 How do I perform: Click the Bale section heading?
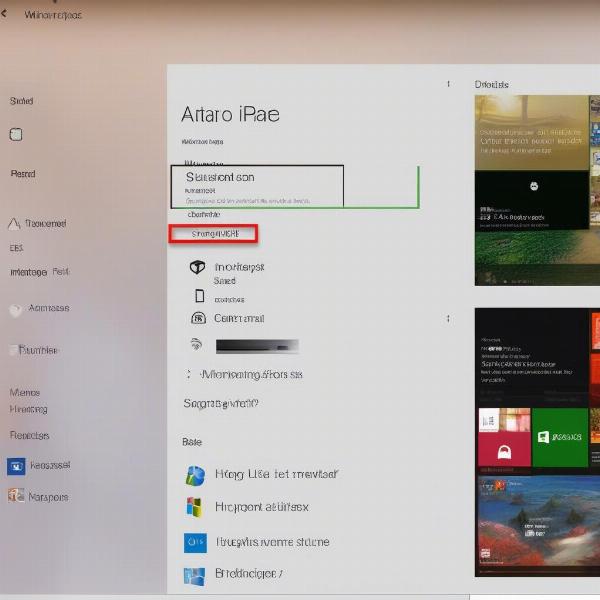click(x=192, y=442)
